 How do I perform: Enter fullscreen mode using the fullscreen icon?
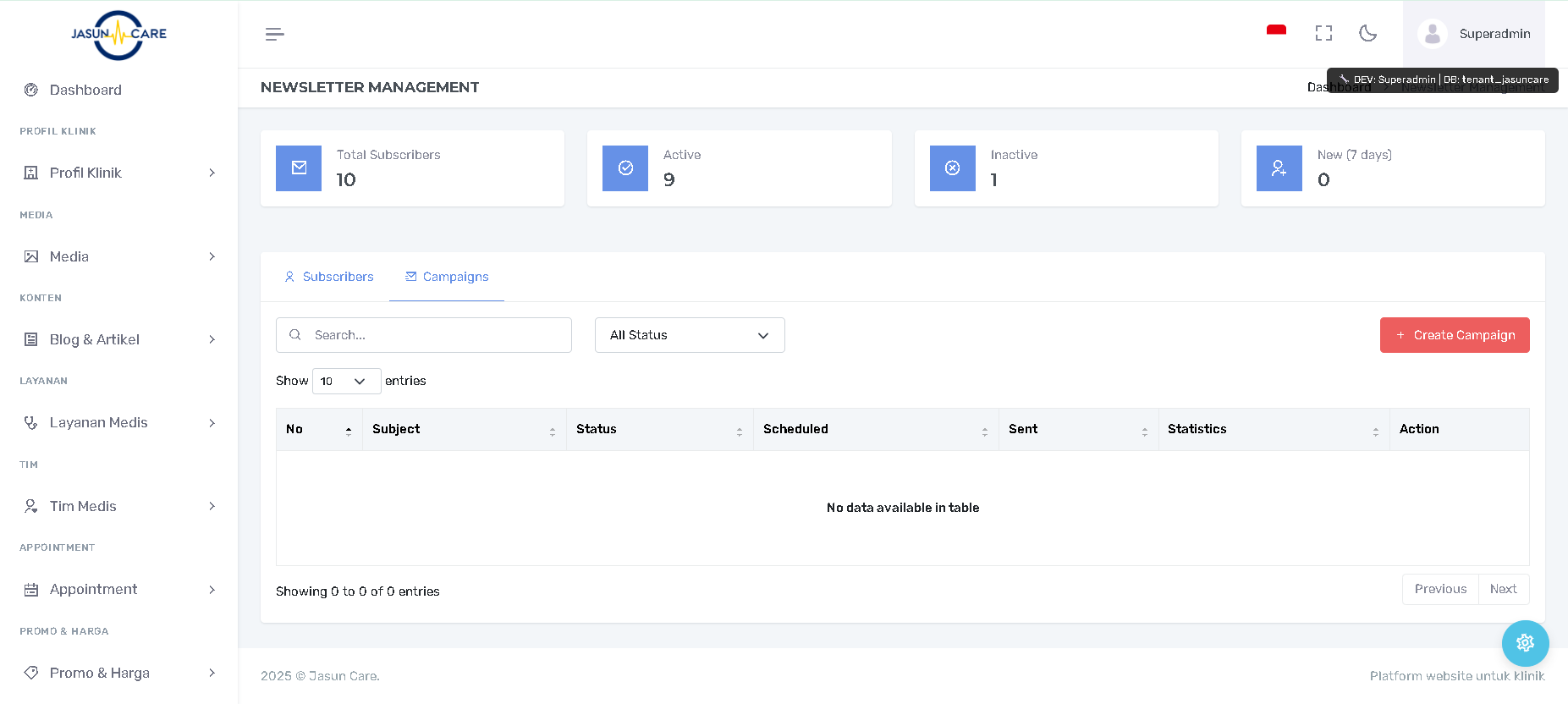[1323, 33]
